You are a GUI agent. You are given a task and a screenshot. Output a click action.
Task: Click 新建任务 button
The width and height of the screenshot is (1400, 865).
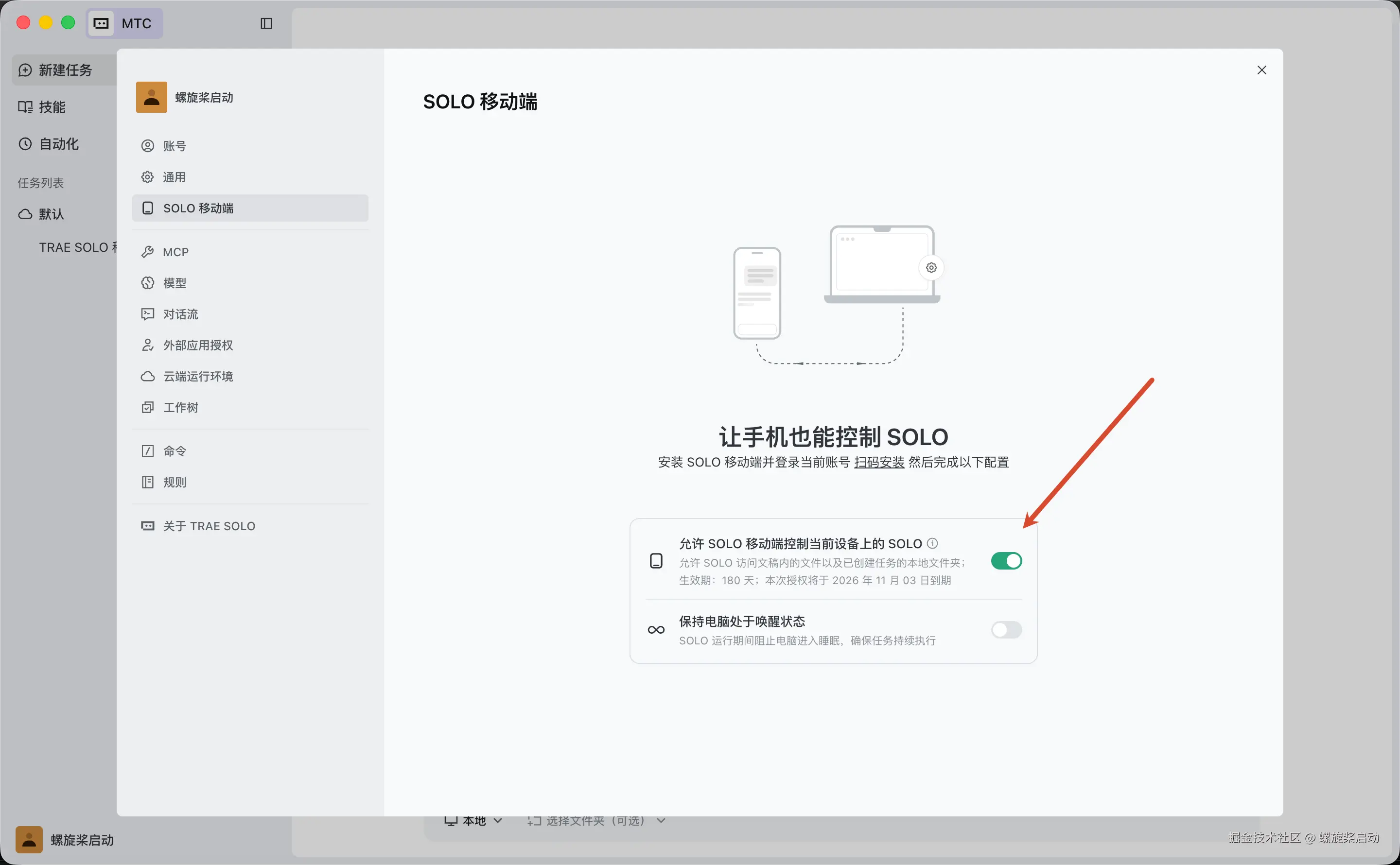[64, 70]
